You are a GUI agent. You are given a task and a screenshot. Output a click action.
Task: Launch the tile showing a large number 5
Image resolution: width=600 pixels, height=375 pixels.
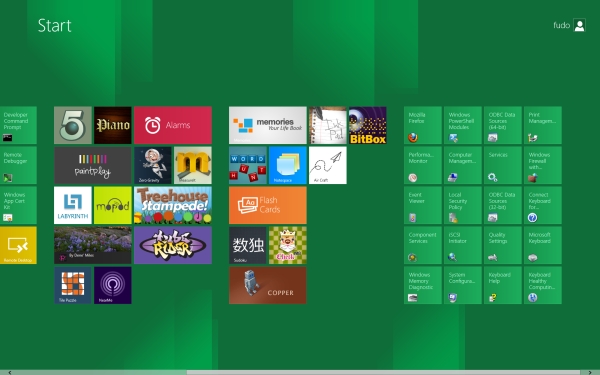(x=73, y=125)
